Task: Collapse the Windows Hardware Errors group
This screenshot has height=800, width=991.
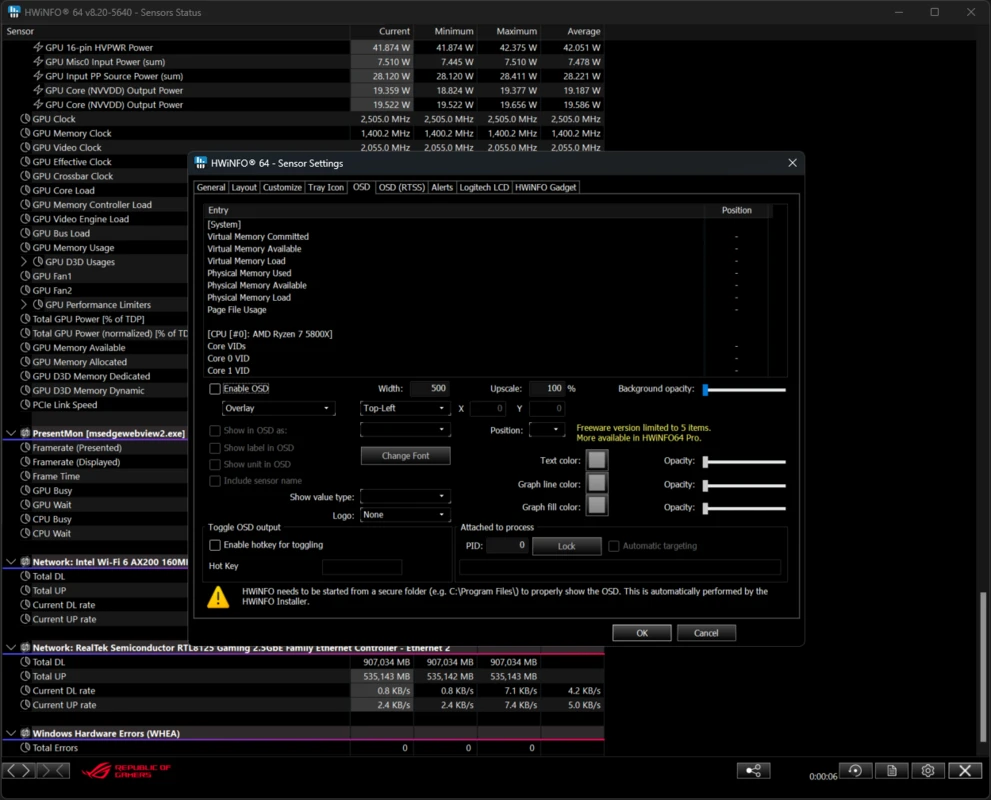Action: click(x=11, y=734)
